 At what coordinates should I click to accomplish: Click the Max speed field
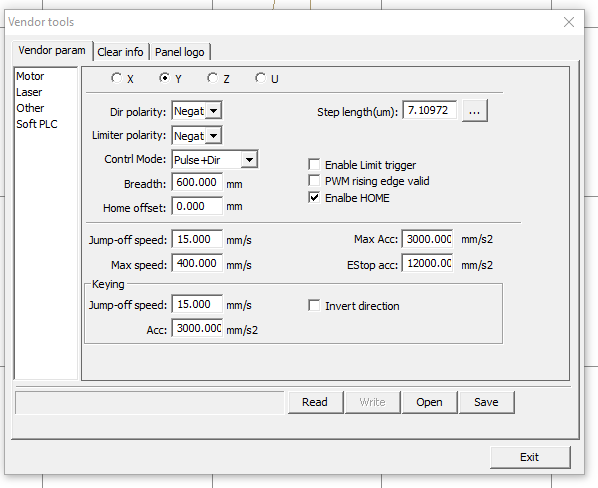[x=197, y=263]
